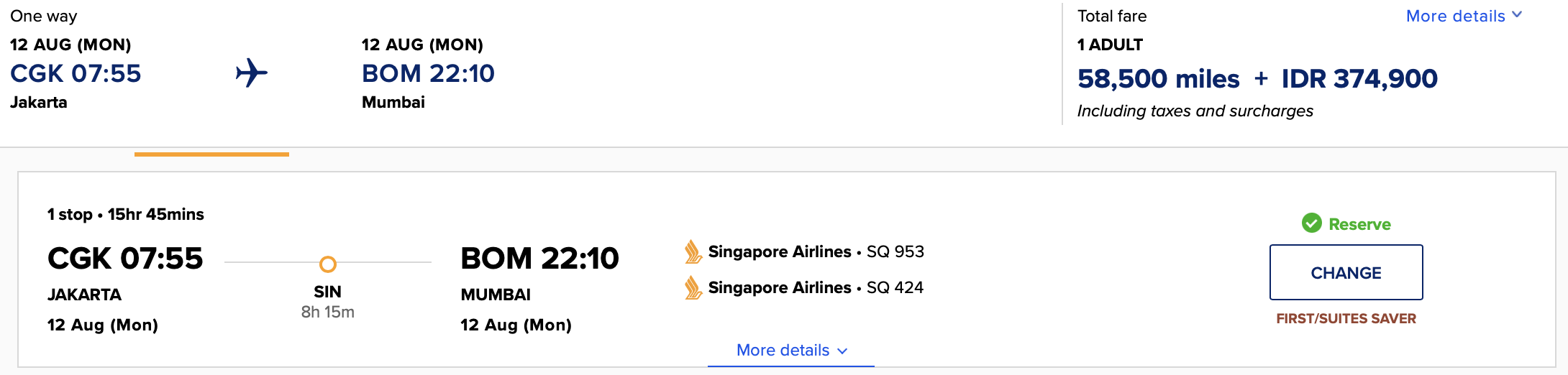Click the FIRST/SUITES SAVER label
Screen dimensions: 1568x375
click(x=1346, y=318)
